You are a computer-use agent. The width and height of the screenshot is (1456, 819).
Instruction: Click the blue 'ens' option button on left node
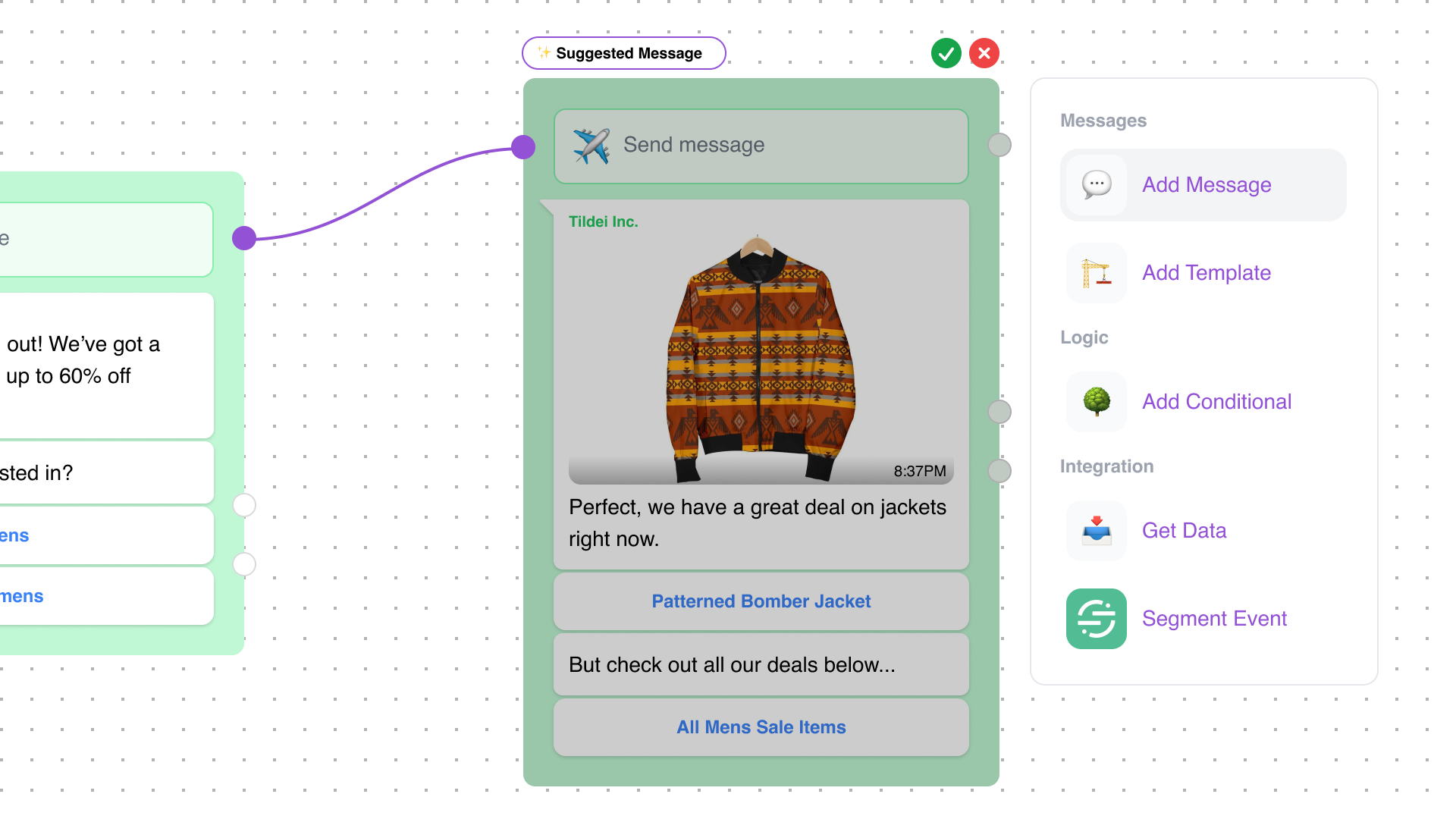[x=106, y=535]
